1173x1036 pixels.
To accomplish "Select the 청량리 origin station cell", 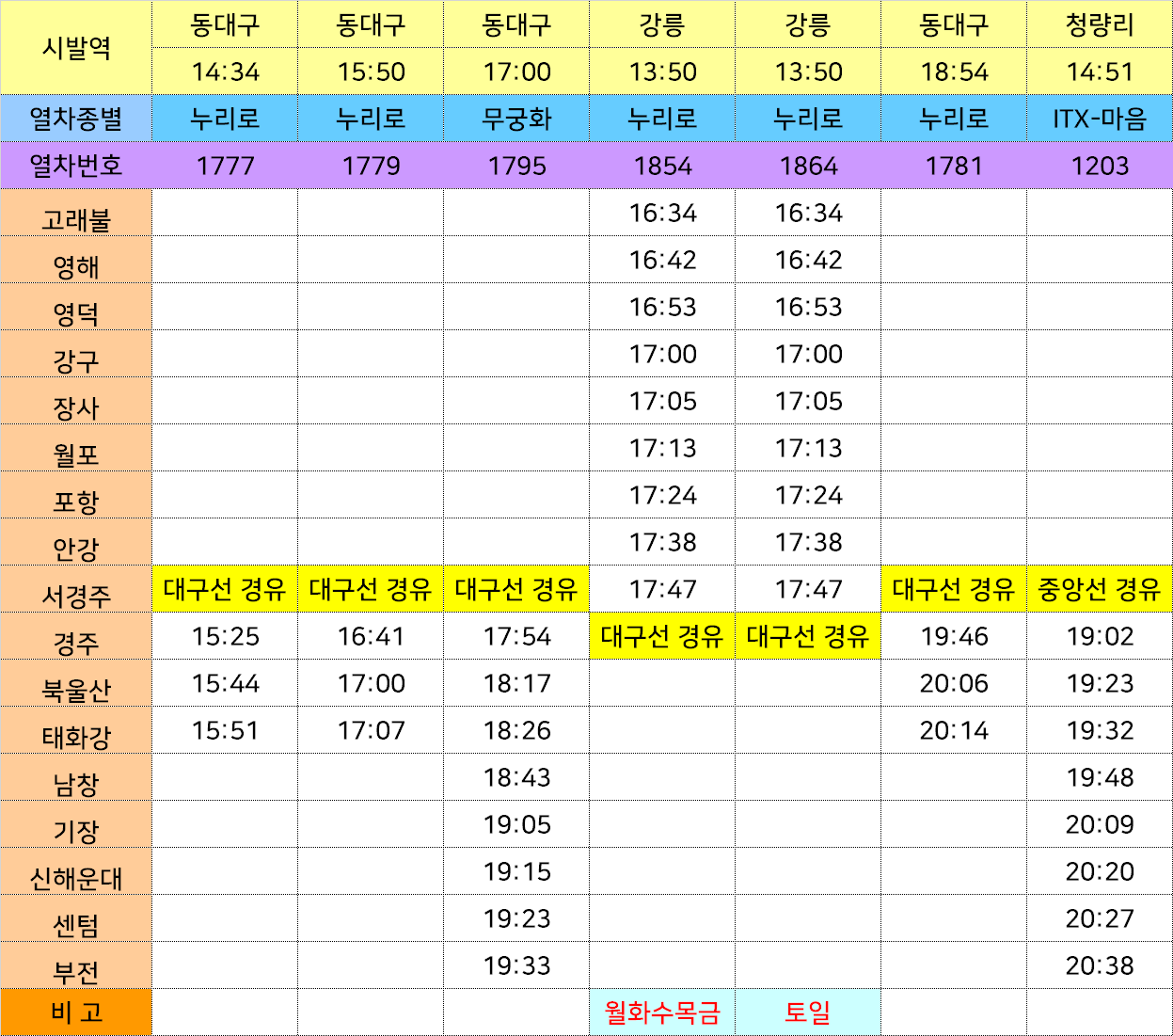I will pos(1100,24).
